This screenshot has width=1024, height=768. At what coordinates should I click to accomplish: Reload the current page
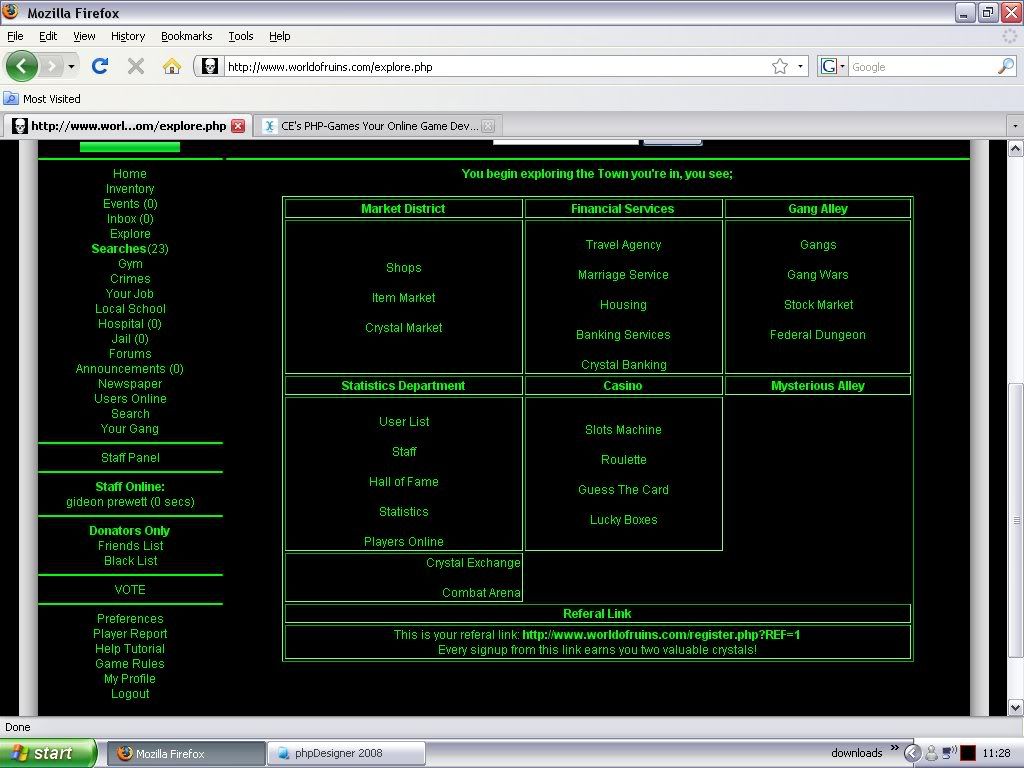pyautogui.click(x=99, y=67)
